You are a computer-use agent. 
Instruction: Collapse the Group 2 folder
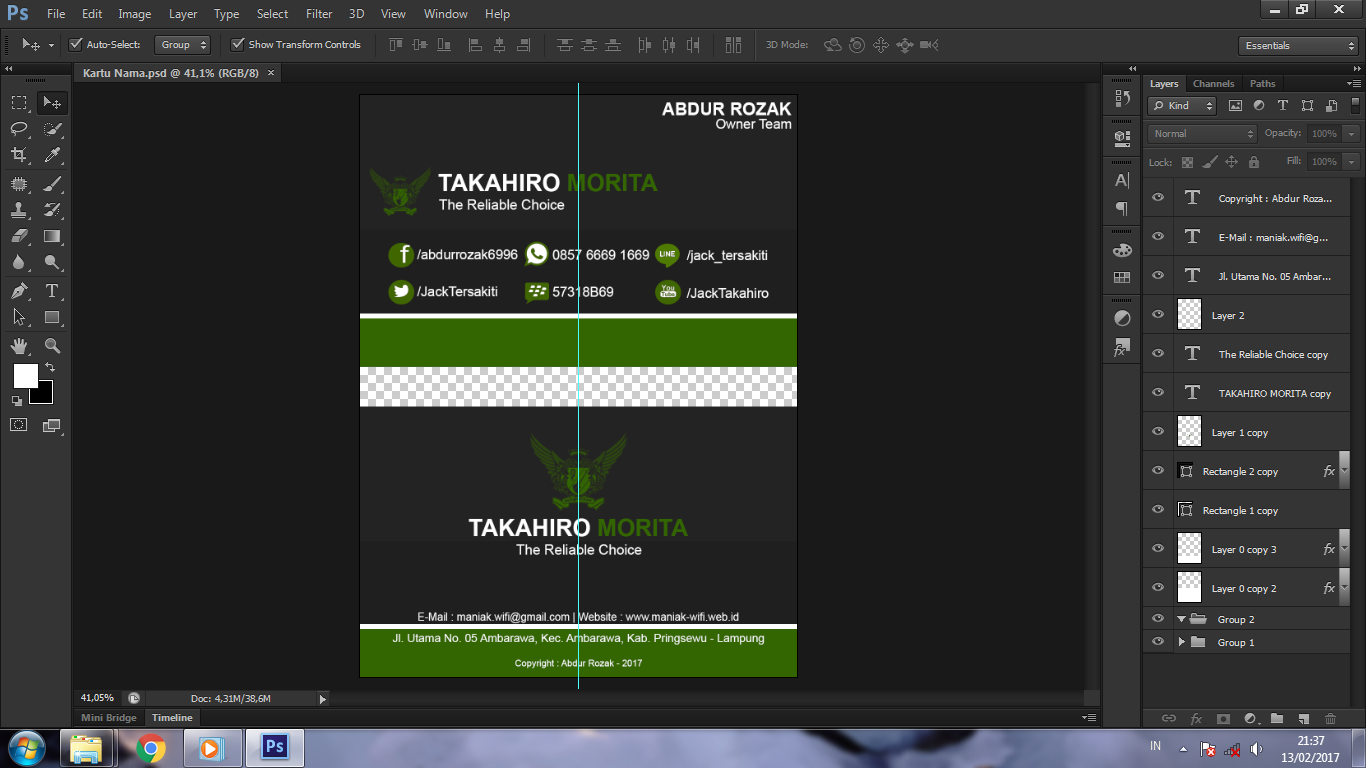coord(1181,620)
